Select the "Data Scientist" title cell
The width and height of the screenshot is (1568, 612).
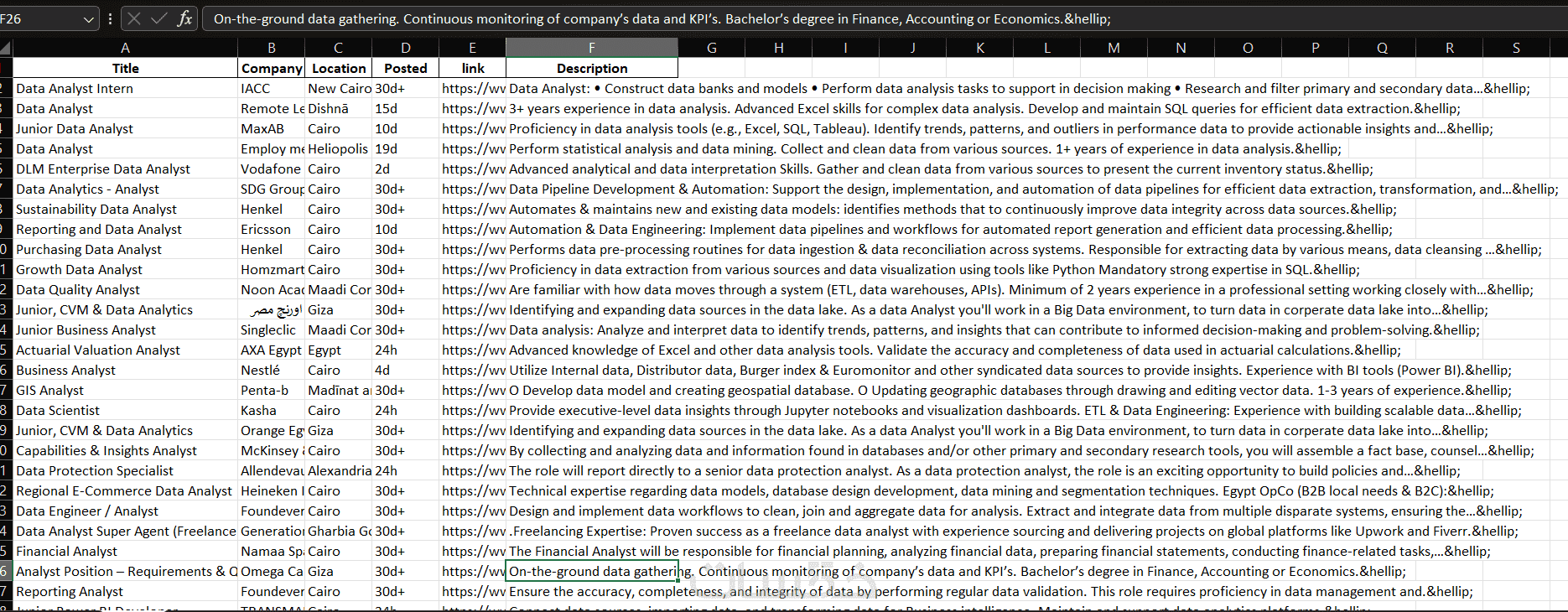125,410
